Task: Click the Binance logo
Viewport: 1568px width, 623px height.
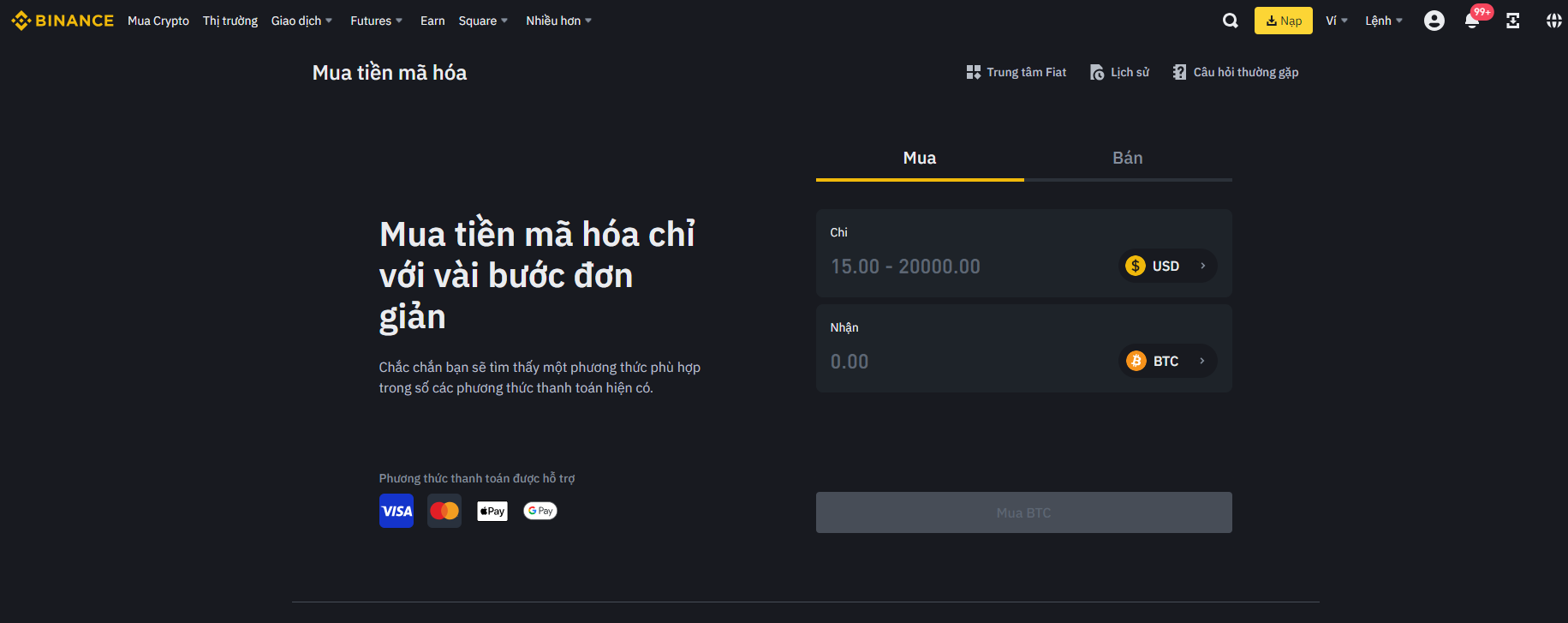Action: tap(63, 21)
